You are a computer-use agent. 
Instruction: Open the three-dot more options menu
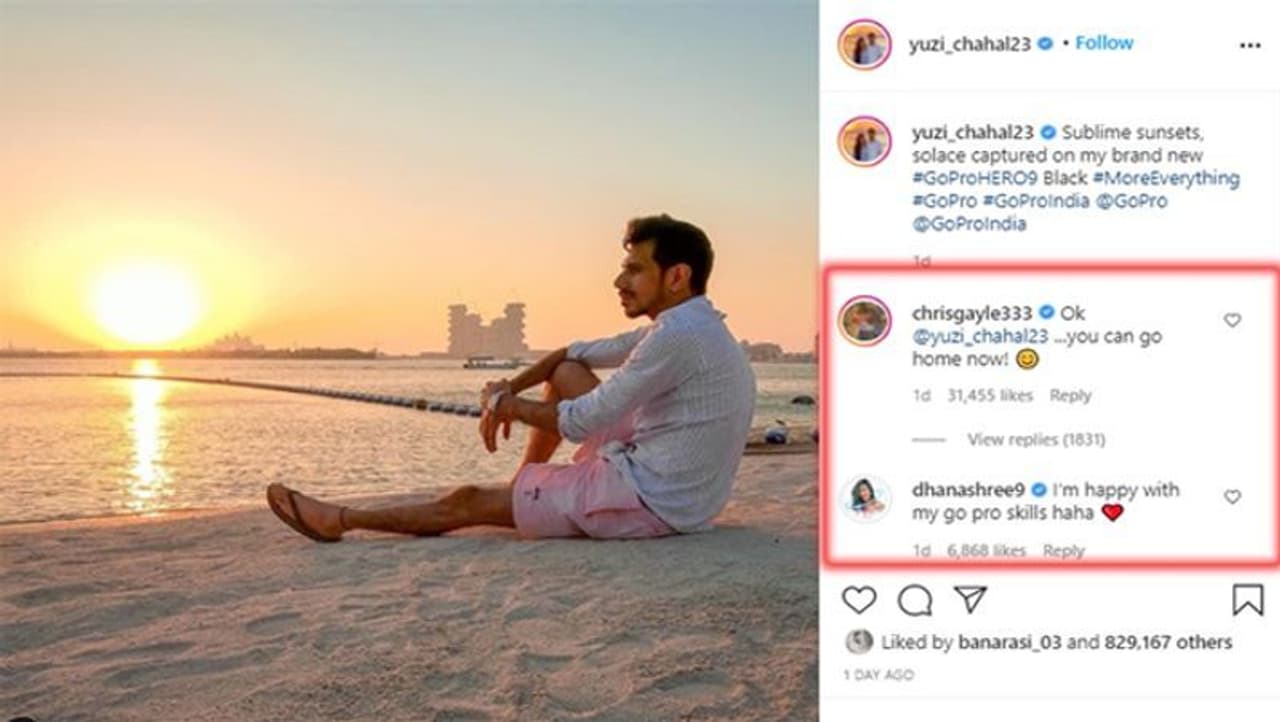click(1250, 45)
